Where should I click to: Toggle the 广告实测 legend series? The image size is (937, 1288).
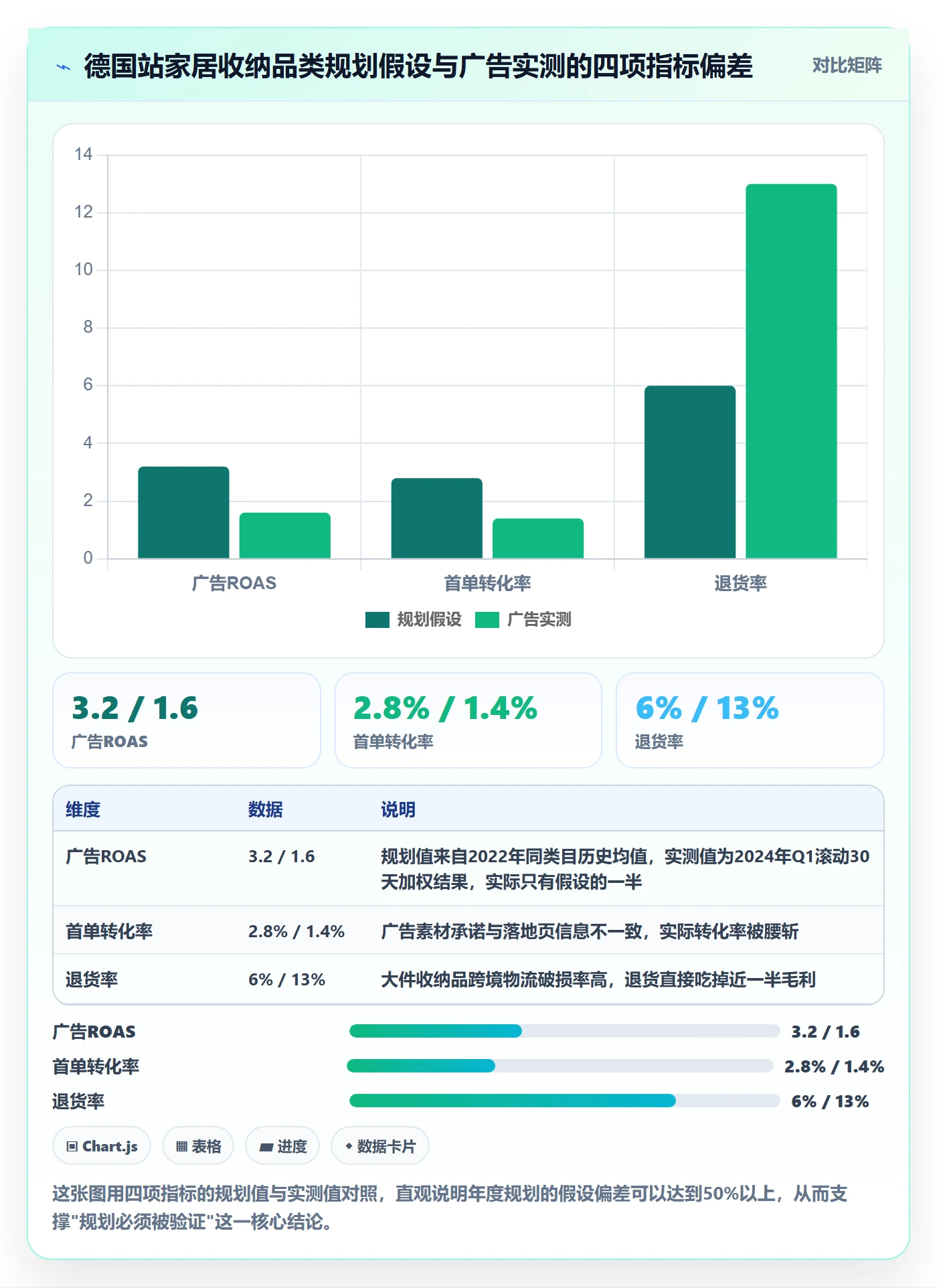point(523,620)
